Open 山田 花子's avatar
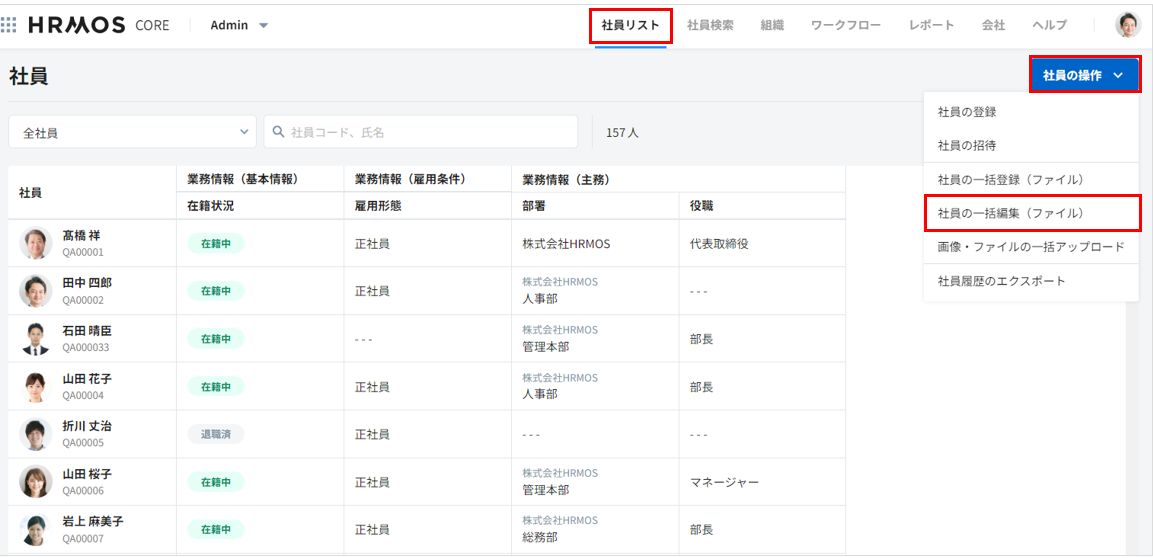 point(36,387)
